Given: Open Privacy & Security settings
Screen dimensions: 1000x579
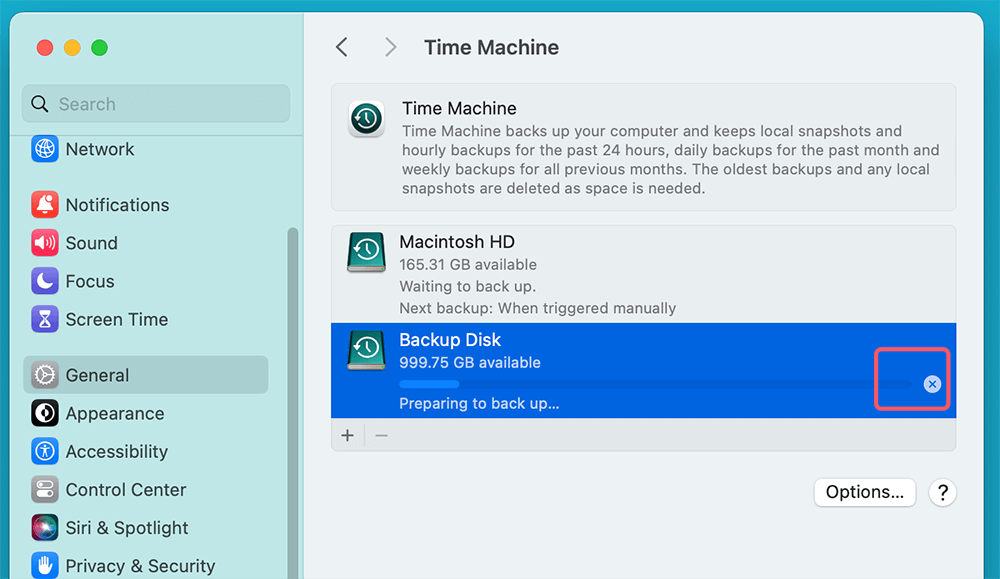Looking at the screenshot, I should (x=140, y=566).
